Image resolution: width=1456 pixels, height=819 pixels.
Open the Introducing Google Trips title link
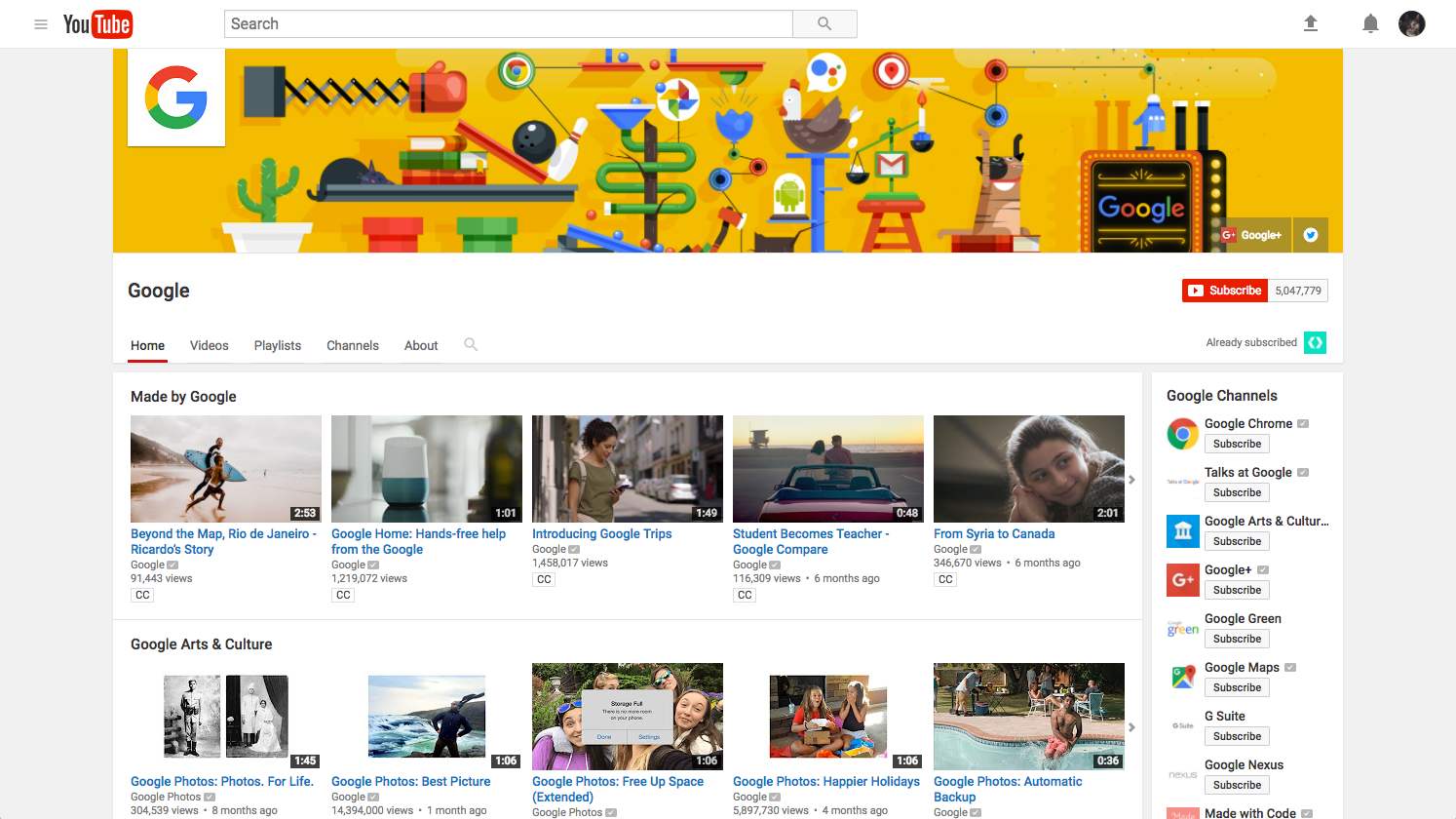[602, 533]
